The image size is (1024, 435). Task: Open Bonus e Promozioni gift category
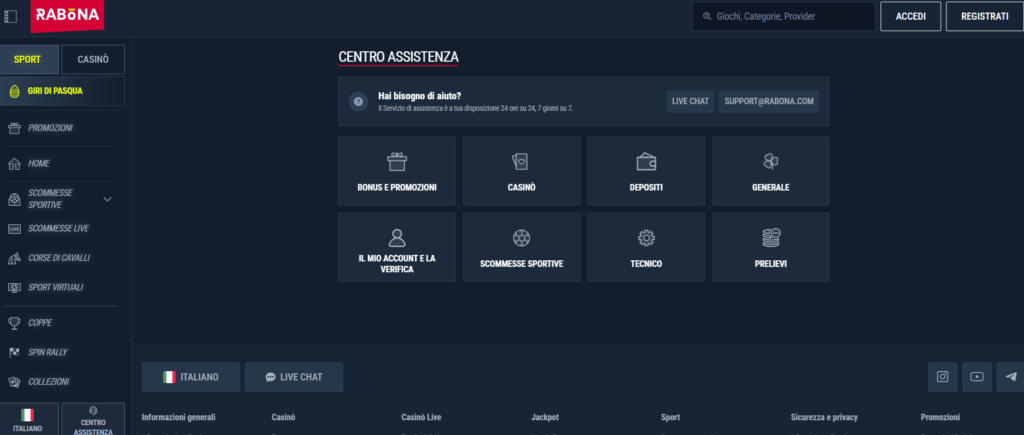(x=397, y=171)
